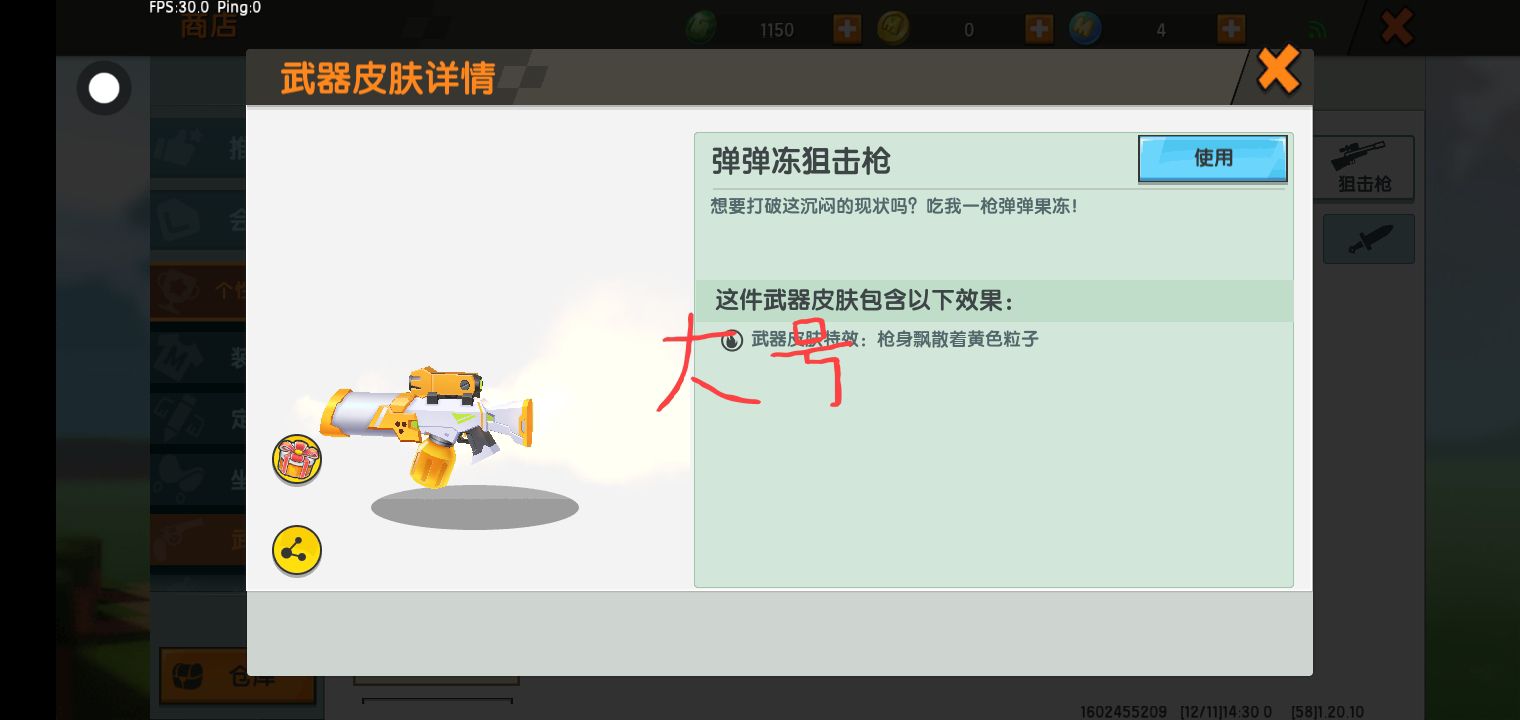Viewport: 1520px width, 720px height.
Task: Click the gold coin currency icon
Action: coord(893,28)
